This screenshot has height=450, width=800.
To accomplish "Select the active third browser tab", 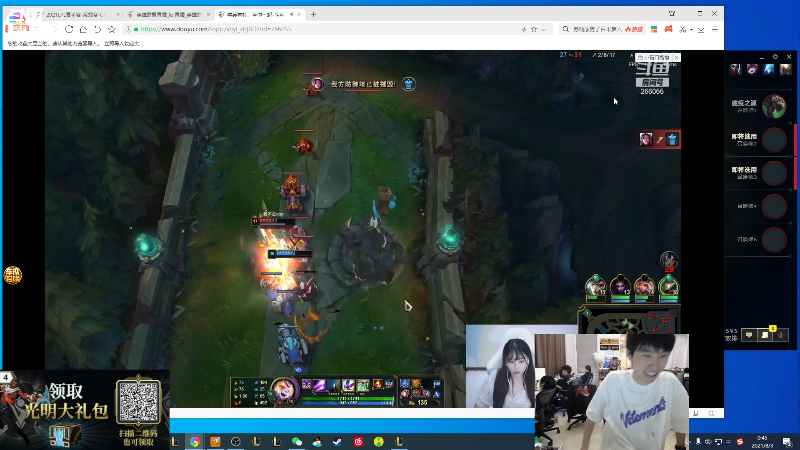I will (x=258, y=14).
